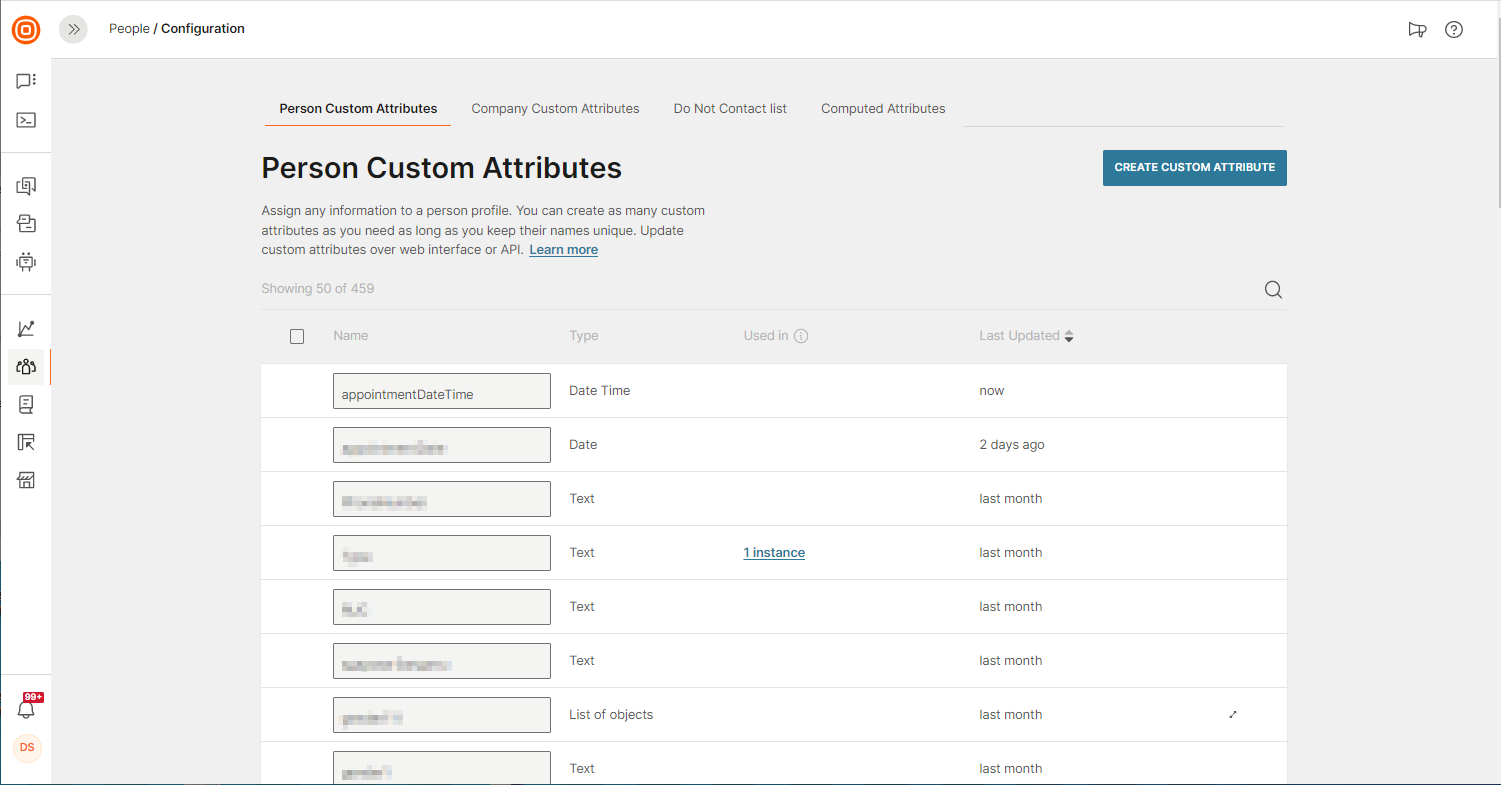Open the Analyze line-chart icon in sidebar
The width and height of the screenshot is (1501, 785).
26,328
